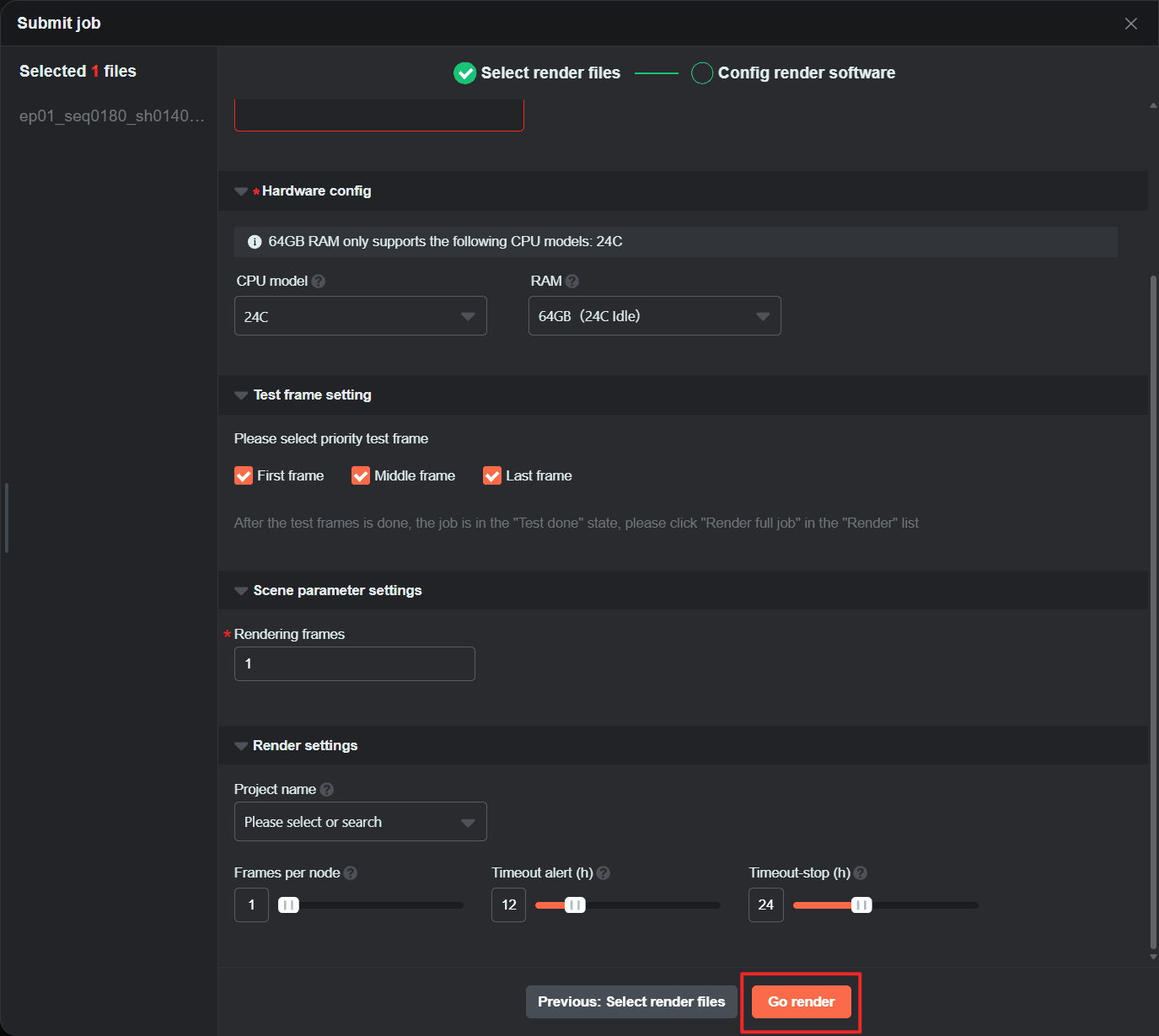
Task: Click the Go render button
Action: pyautogui.click(x=801, y=1001)
